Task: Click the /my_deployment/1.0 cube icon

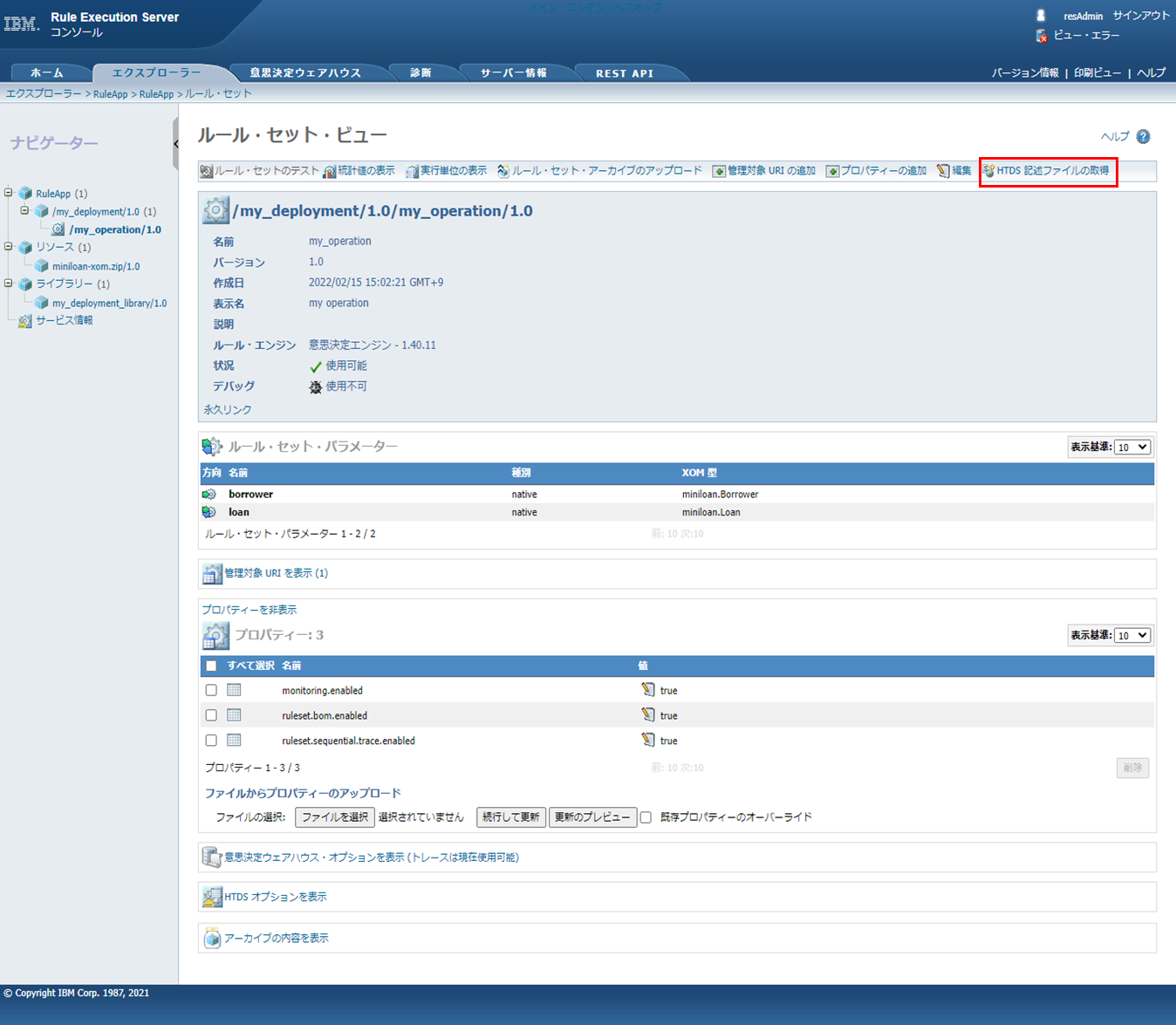Action: 41,212
